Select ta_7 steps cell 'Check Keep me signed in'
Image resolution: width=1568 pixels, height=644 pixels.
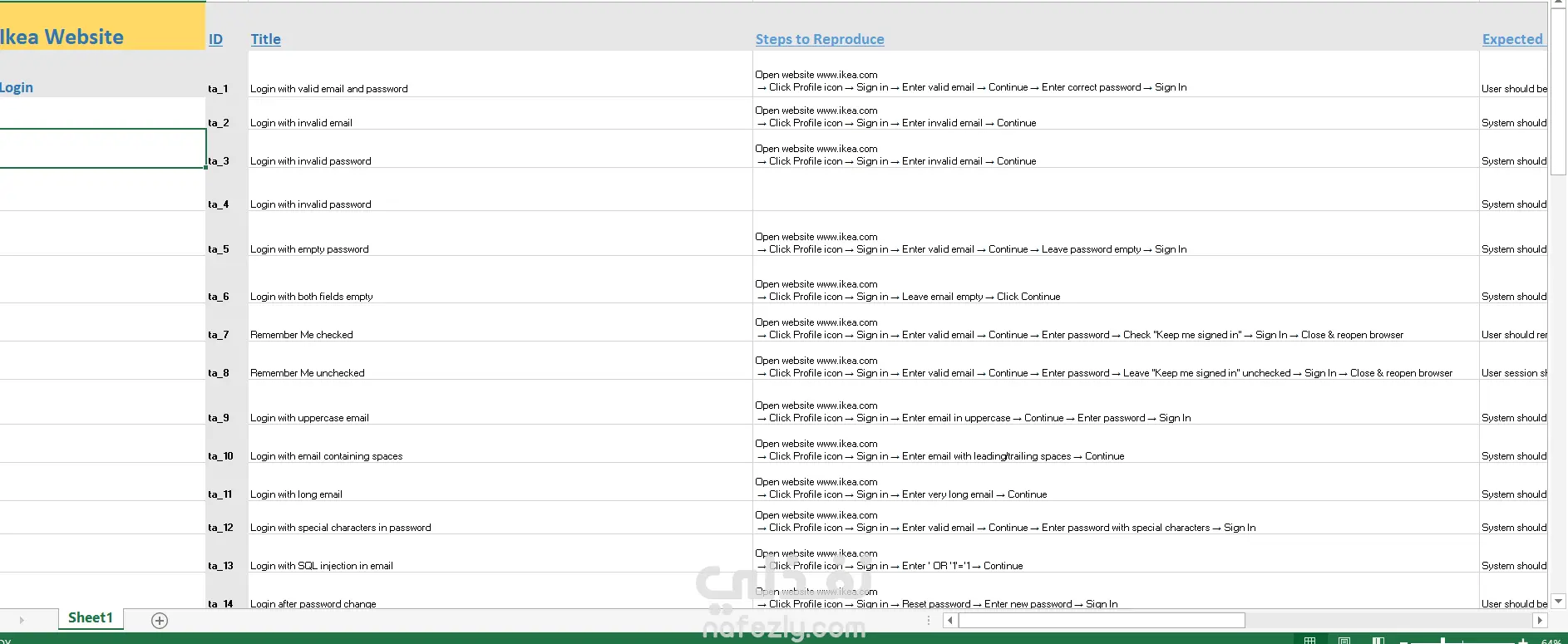coord(1116,322)
